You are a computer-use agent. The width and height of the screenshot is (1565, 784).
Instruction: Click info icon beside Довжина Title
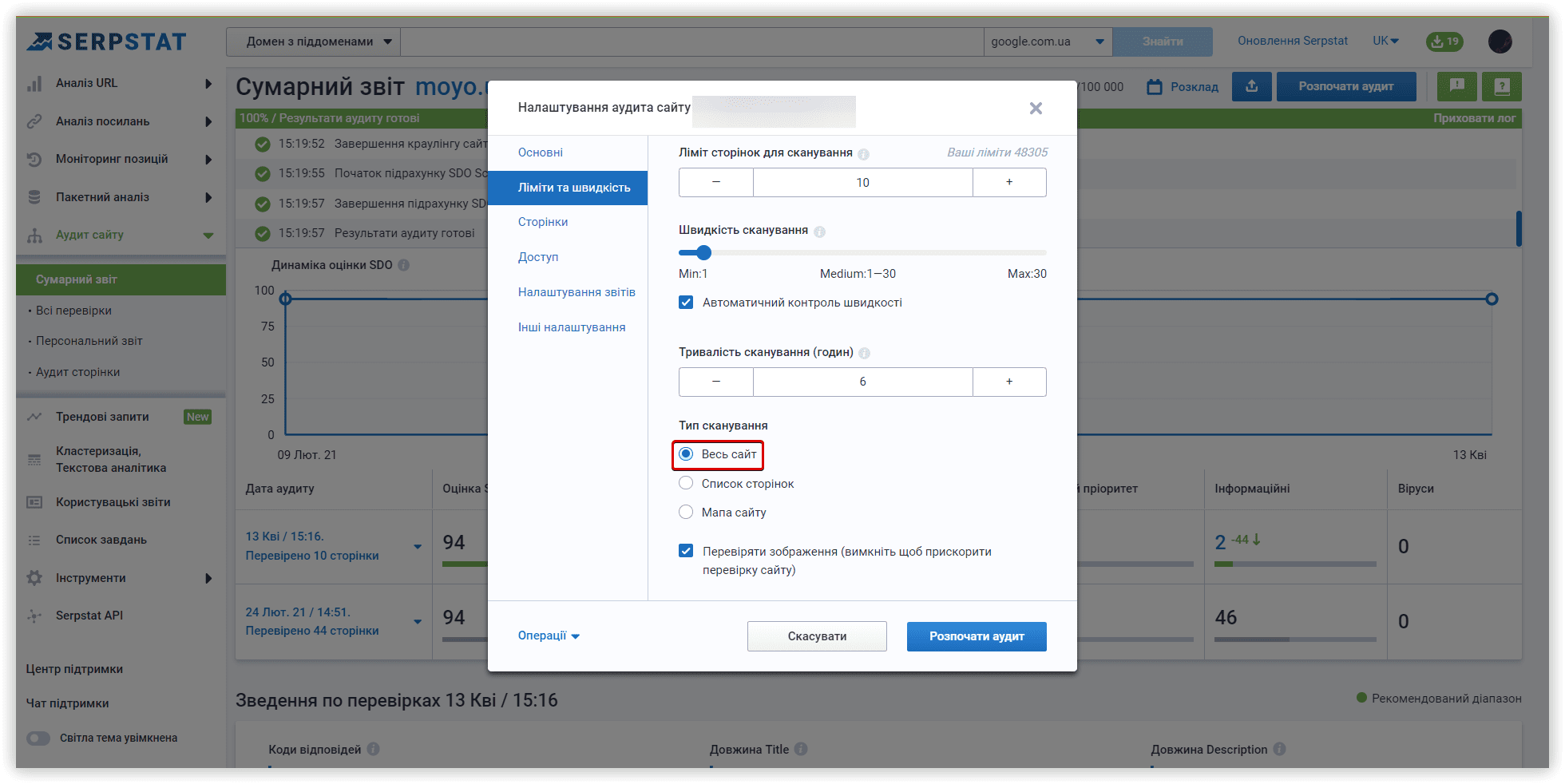(x=801, y=750)
